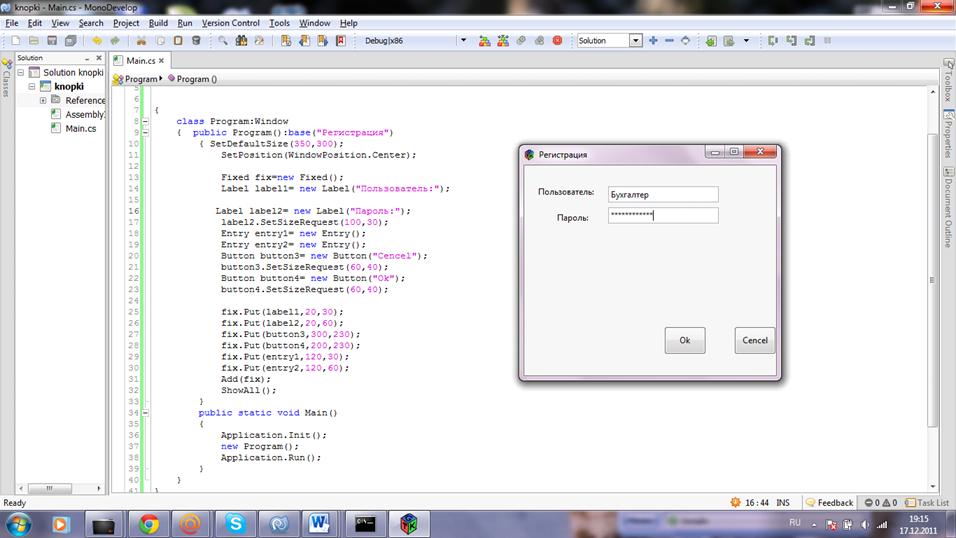Click the Cut scissors icon
The height and width of the screenshot is (538, 956).
point(142,41)
